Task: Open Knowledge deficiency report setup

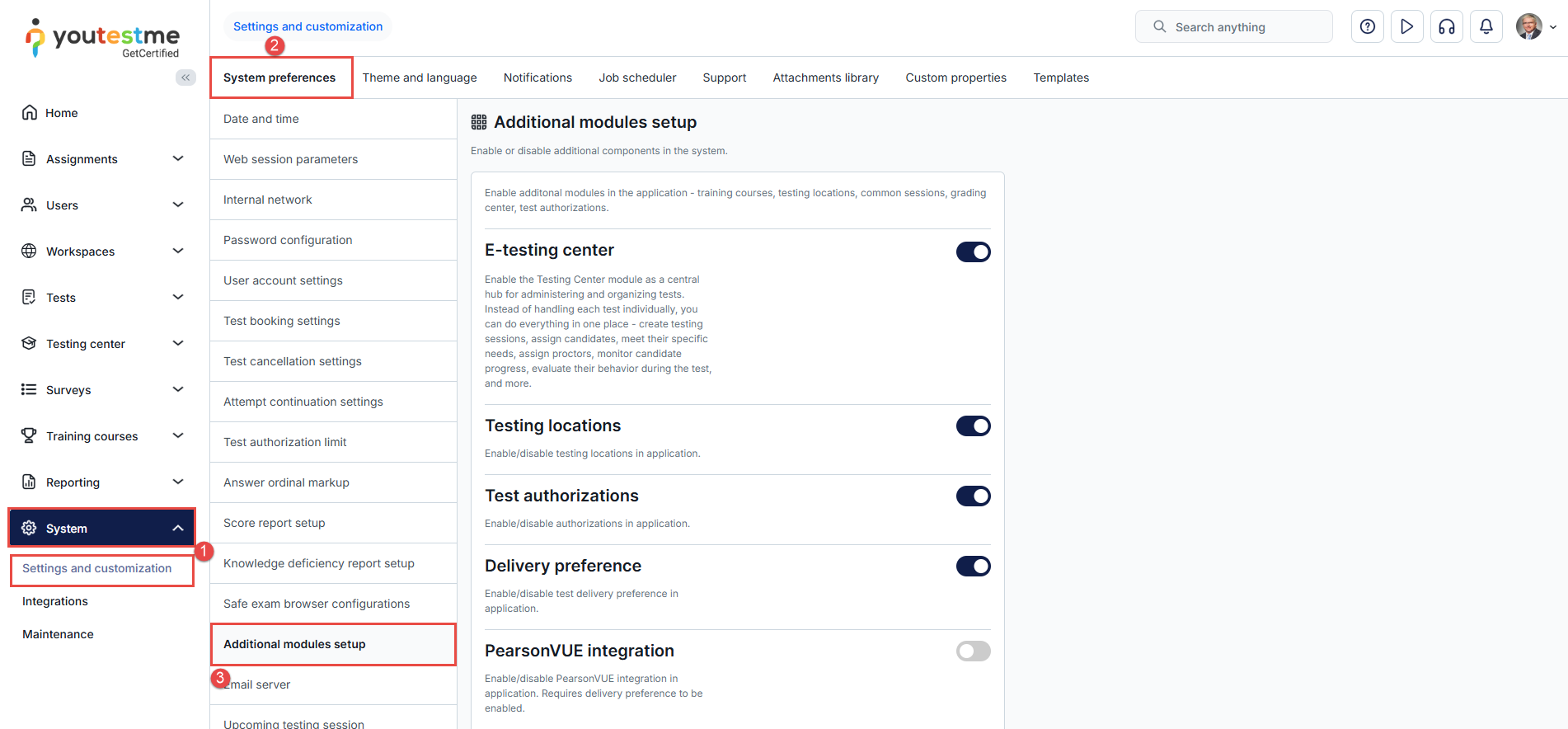Action: 334,563
